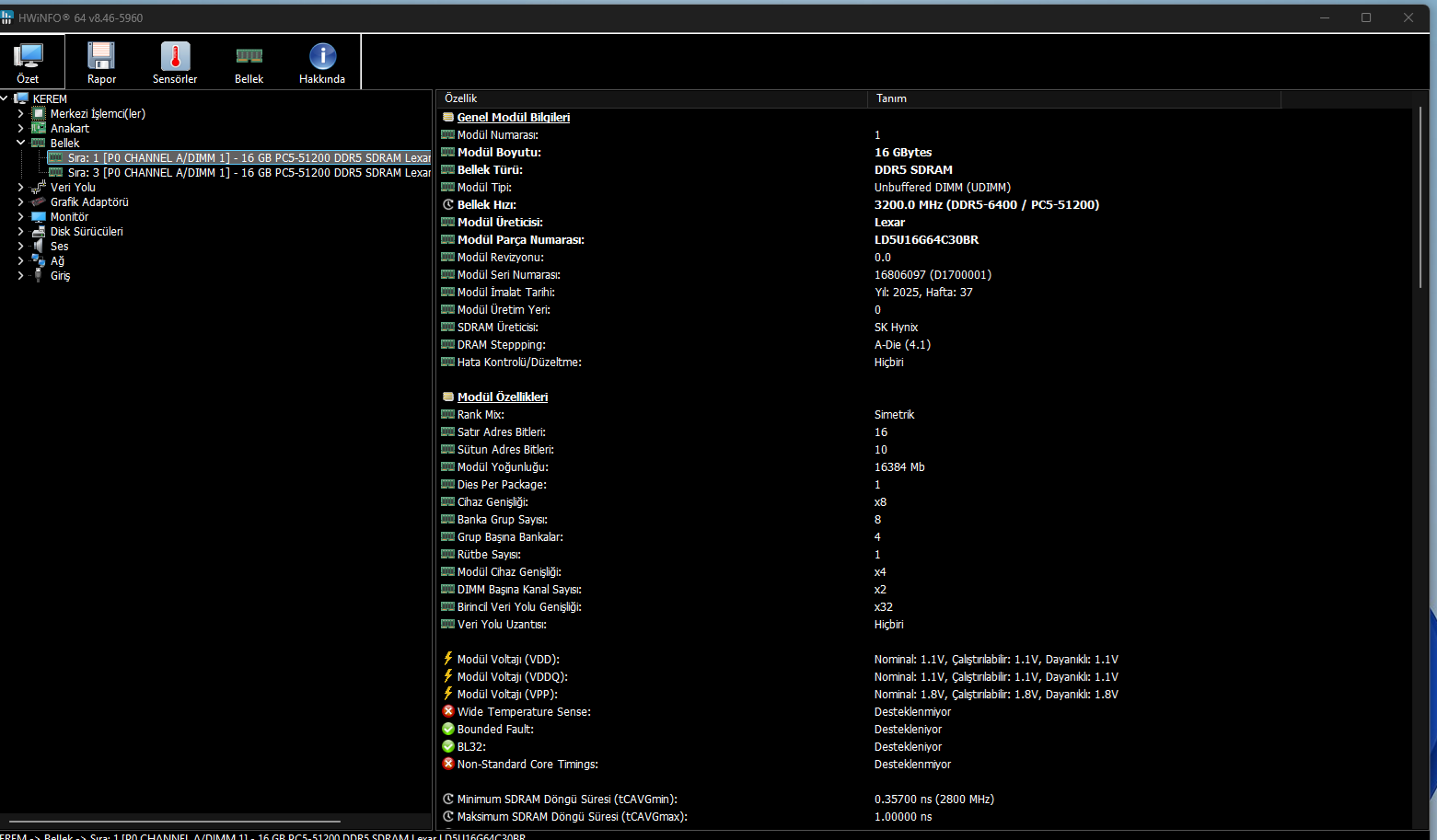Select the Rank Mix Simetrik row
1437x840 pixels.
[x=925, y=414]
